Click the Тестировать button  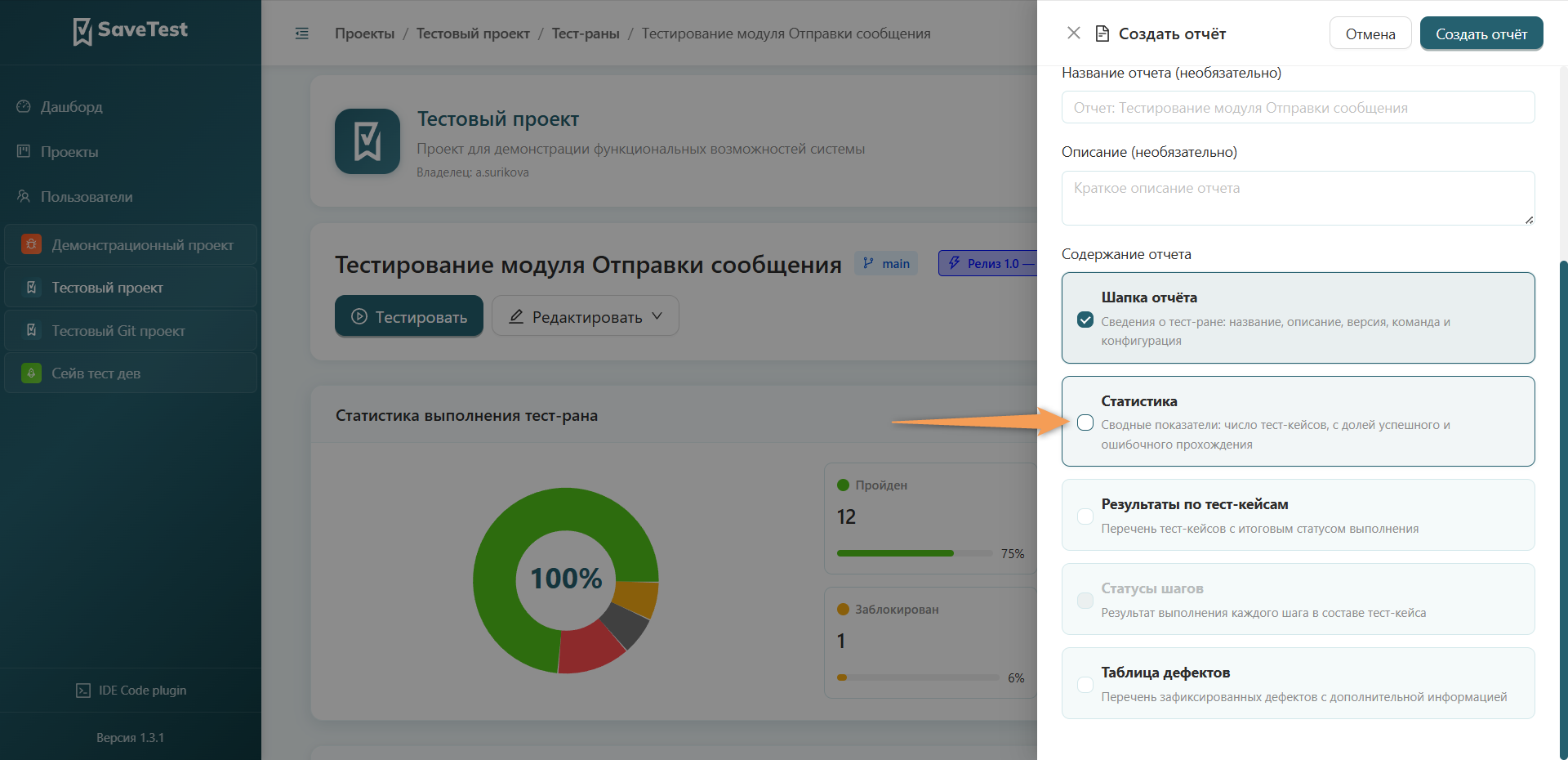pyautogui.click(x=409, y=316)
